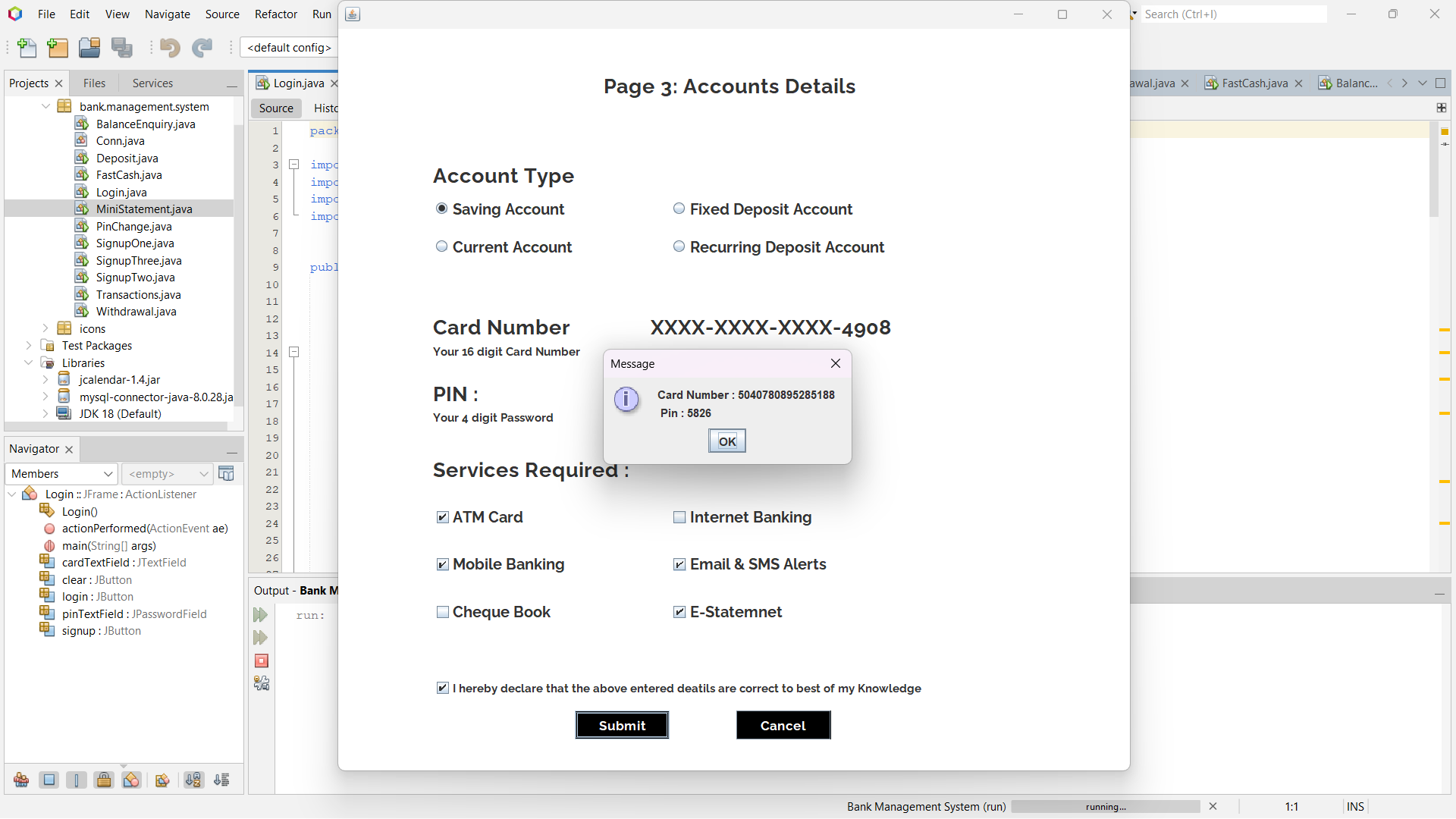Enable the Internet Banking checkbox
1456x819 pixels.
679,517
